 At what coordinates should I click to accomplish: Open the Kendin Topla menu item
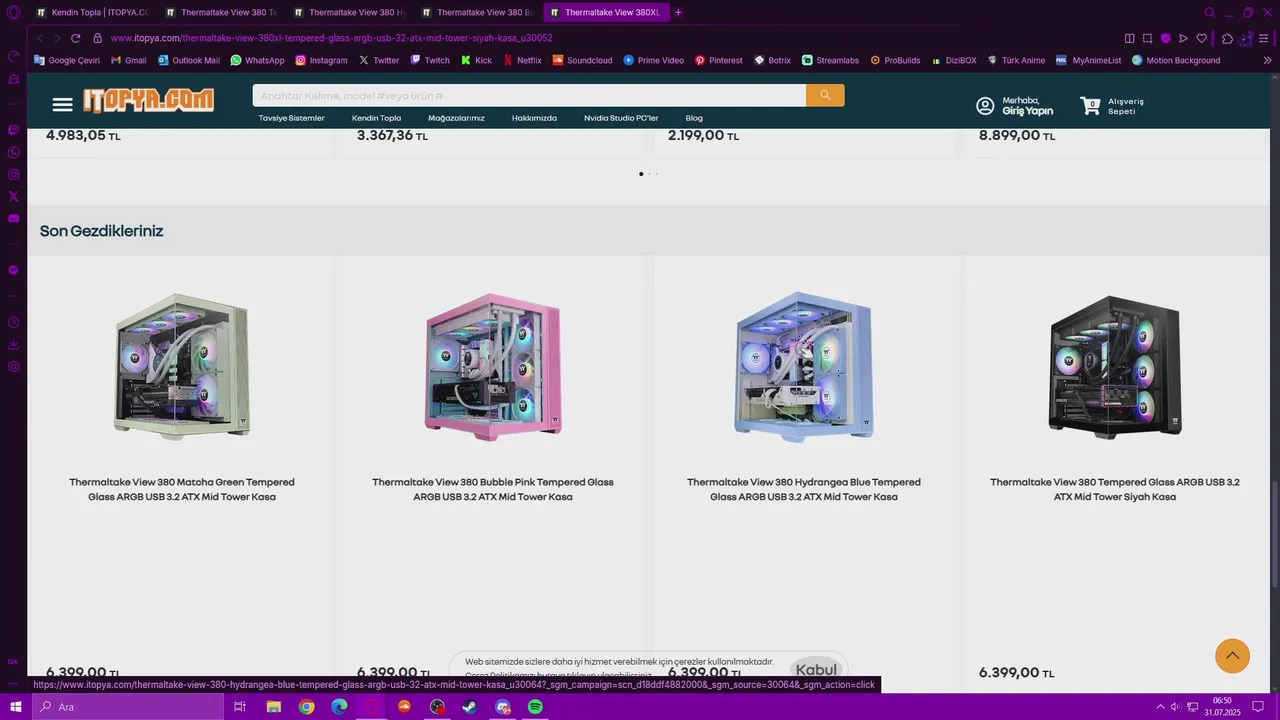[x=376, y=118]
